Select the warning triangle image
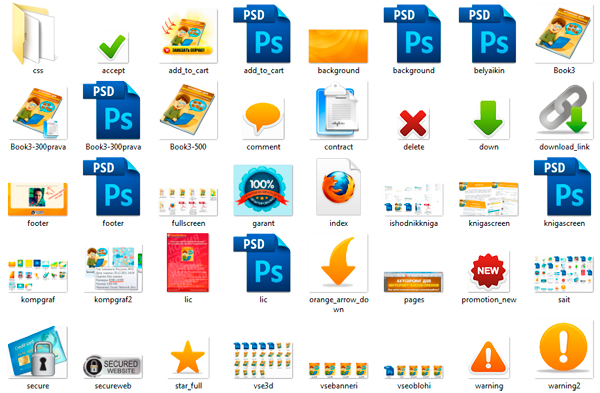 tap(488, 358)
